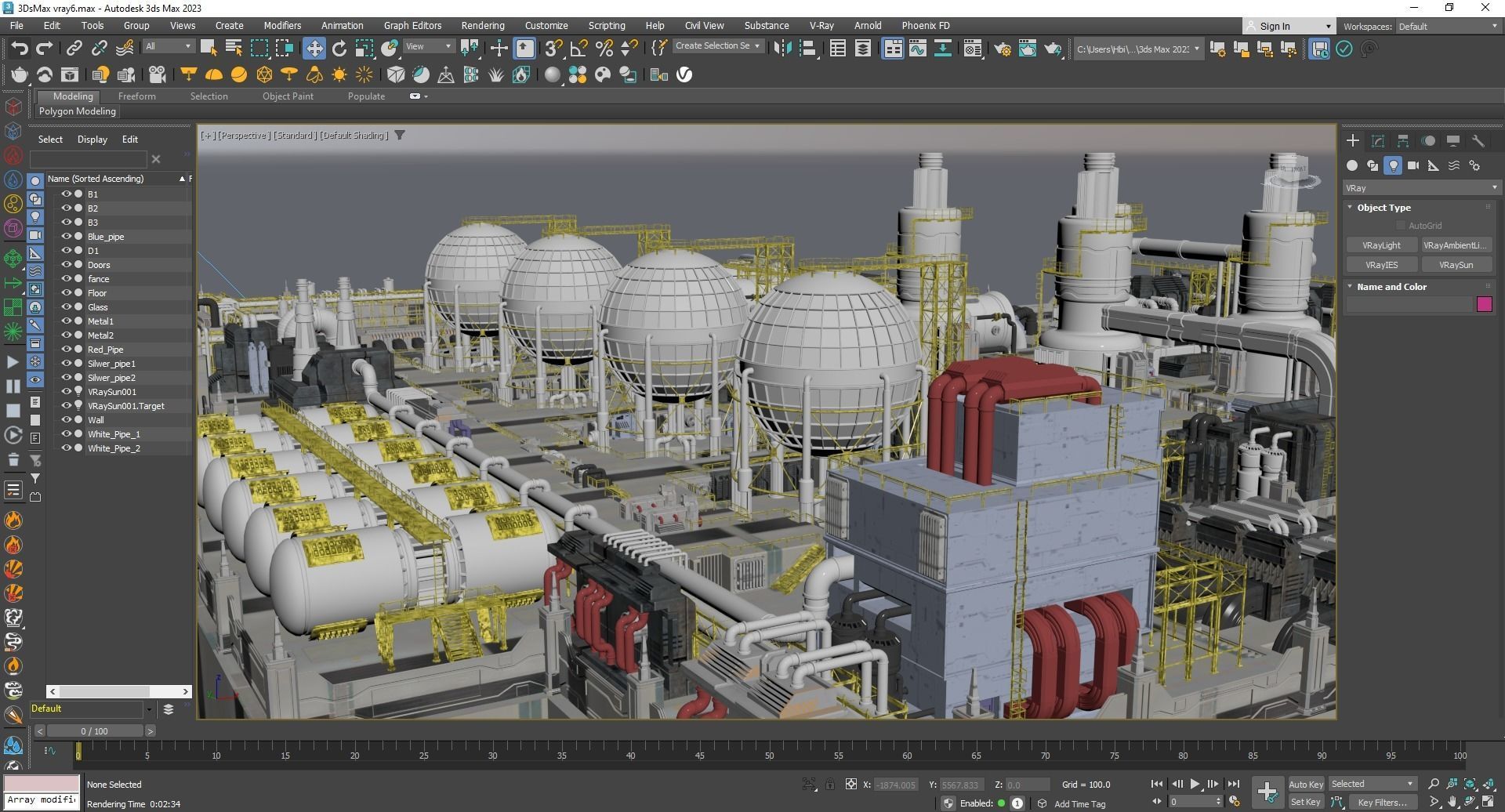Image resolution: width=1505 pixels, height=812 pixels.
Task: Click the Play Animation button
Action: pos(1195,784)
